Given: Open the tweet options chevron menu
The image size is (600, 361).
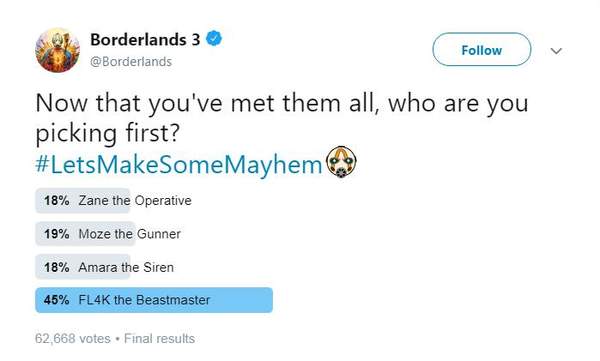Looking at the screenshot, I should coord(556,51).
